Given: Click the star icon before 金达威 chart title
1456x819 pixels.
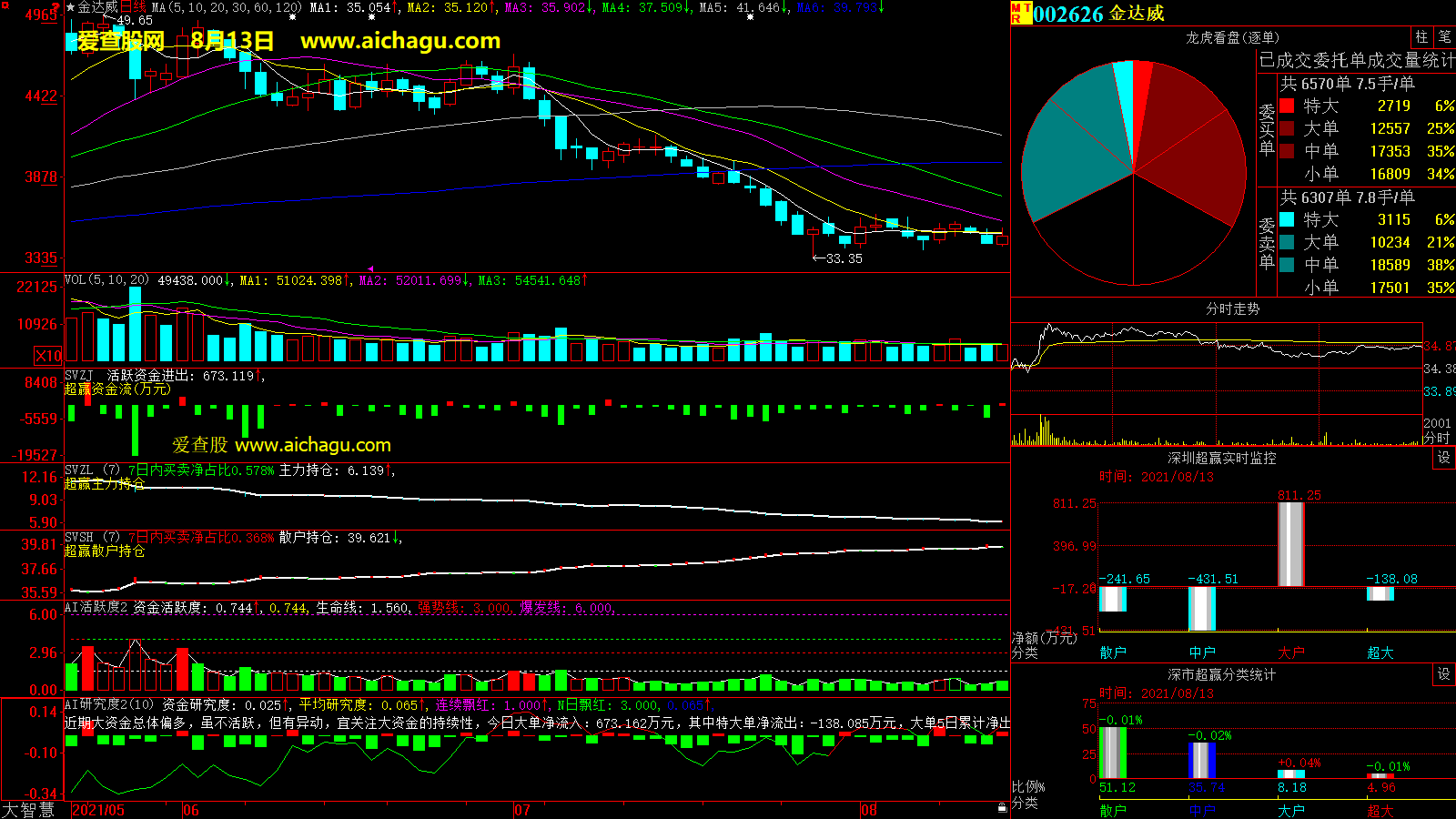Looking at the screenshot, I should click(70, 7).
